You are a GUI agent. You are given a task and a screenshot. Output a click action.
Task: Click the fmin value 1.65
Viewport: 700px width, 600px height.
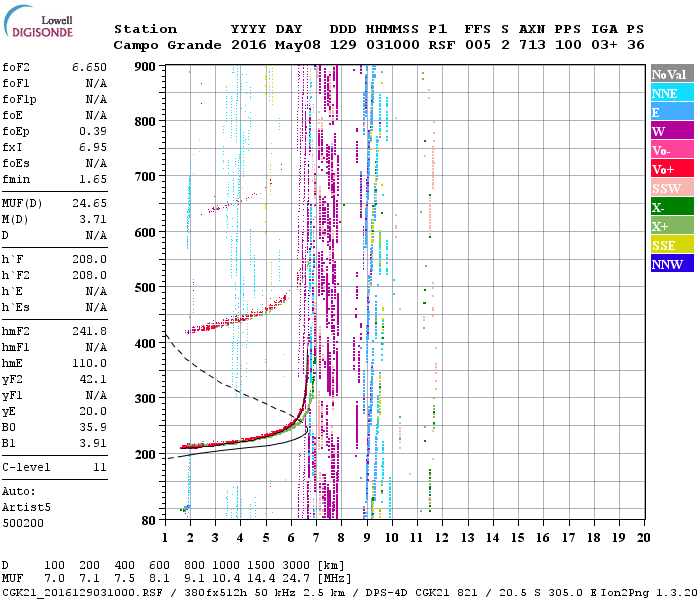(93, 179)
